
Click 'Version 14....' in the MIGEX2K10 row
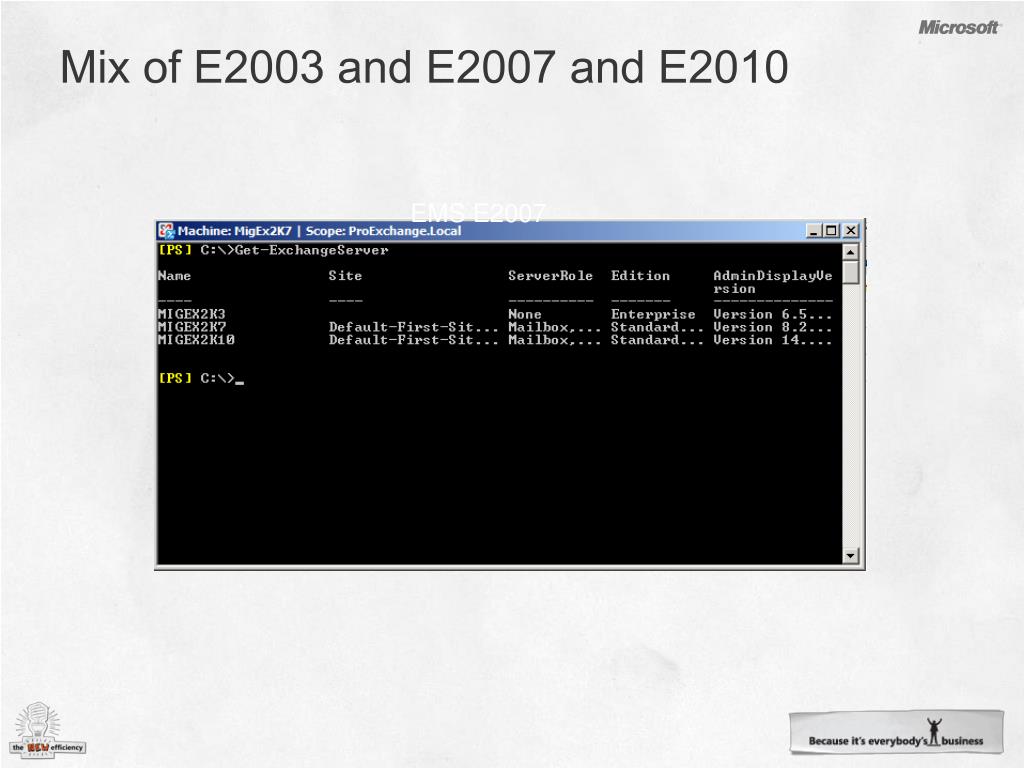coord(773,340)
